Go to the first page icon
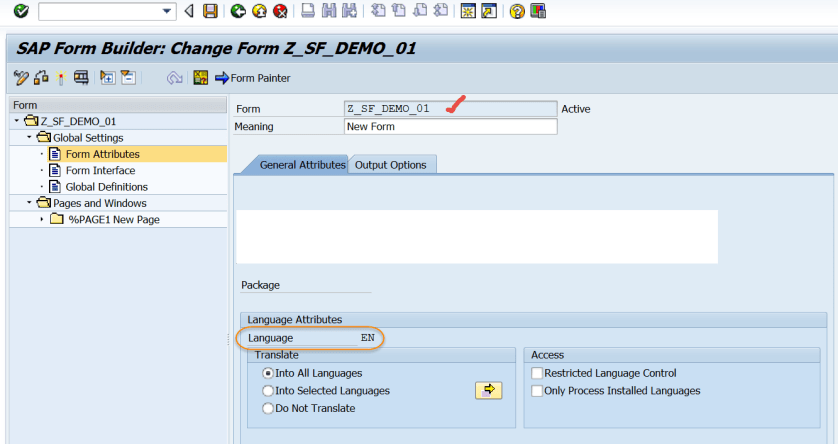The height and width of the screenshot is (444, 838). tap(378, 11)
